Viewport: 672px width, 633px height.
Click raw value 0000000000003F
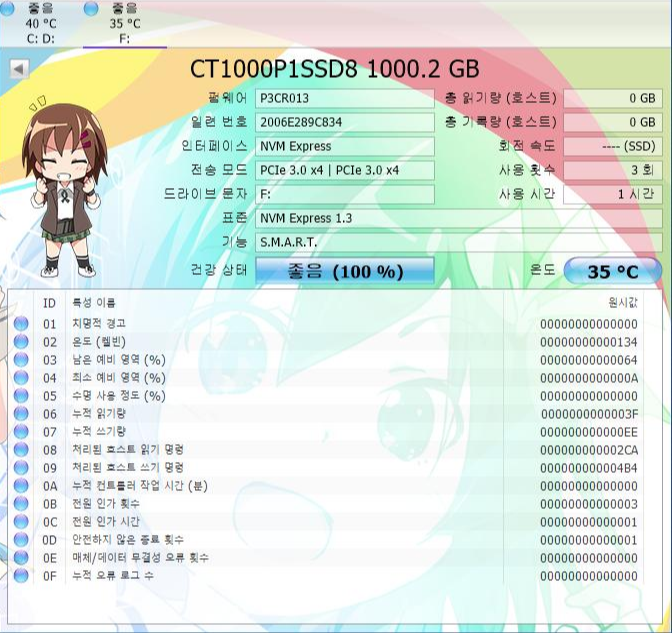pos(589,414)
